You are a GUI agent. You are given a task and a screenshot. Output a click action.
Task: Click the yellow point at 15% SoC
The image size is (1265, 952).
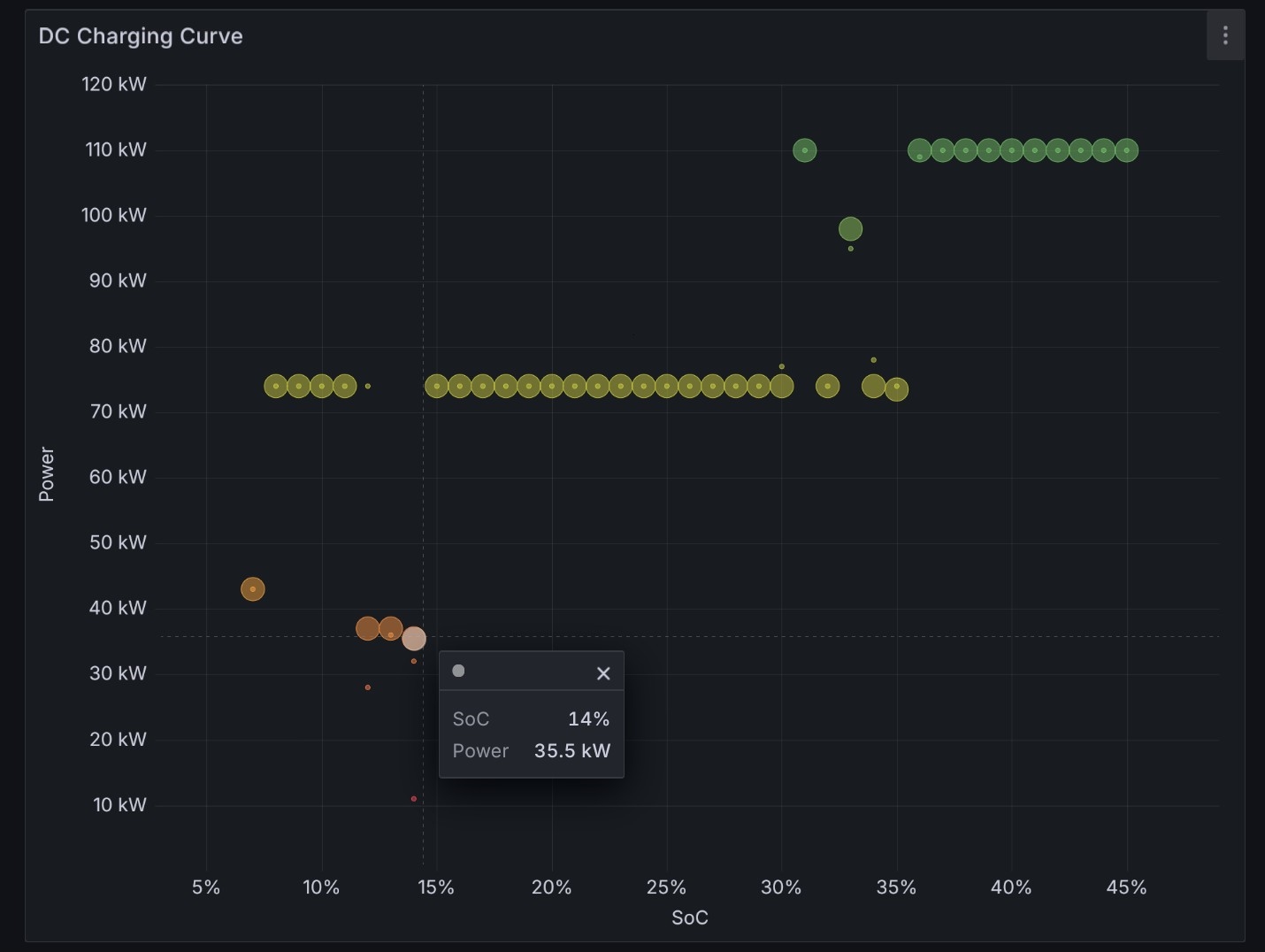[x=436, y=386]
